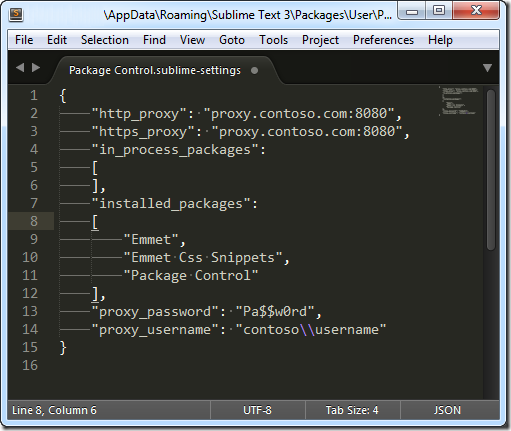Image resolution: width=511 pixels, height=431 pixels.
Task: Open the JSON syntax selector
Action: tap(447, 410)
